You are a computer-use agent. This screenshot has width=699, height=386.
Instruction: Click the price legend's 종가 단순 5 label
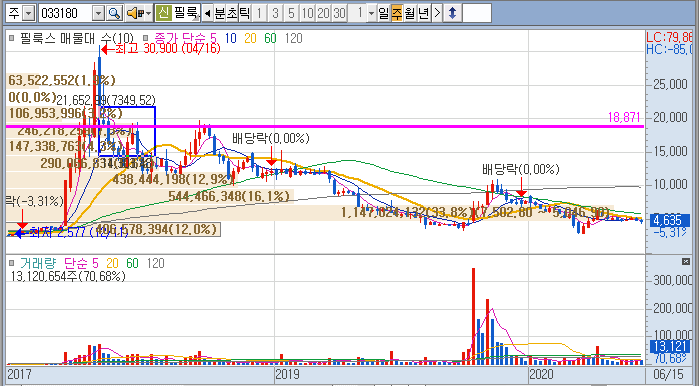click(185, 38)
